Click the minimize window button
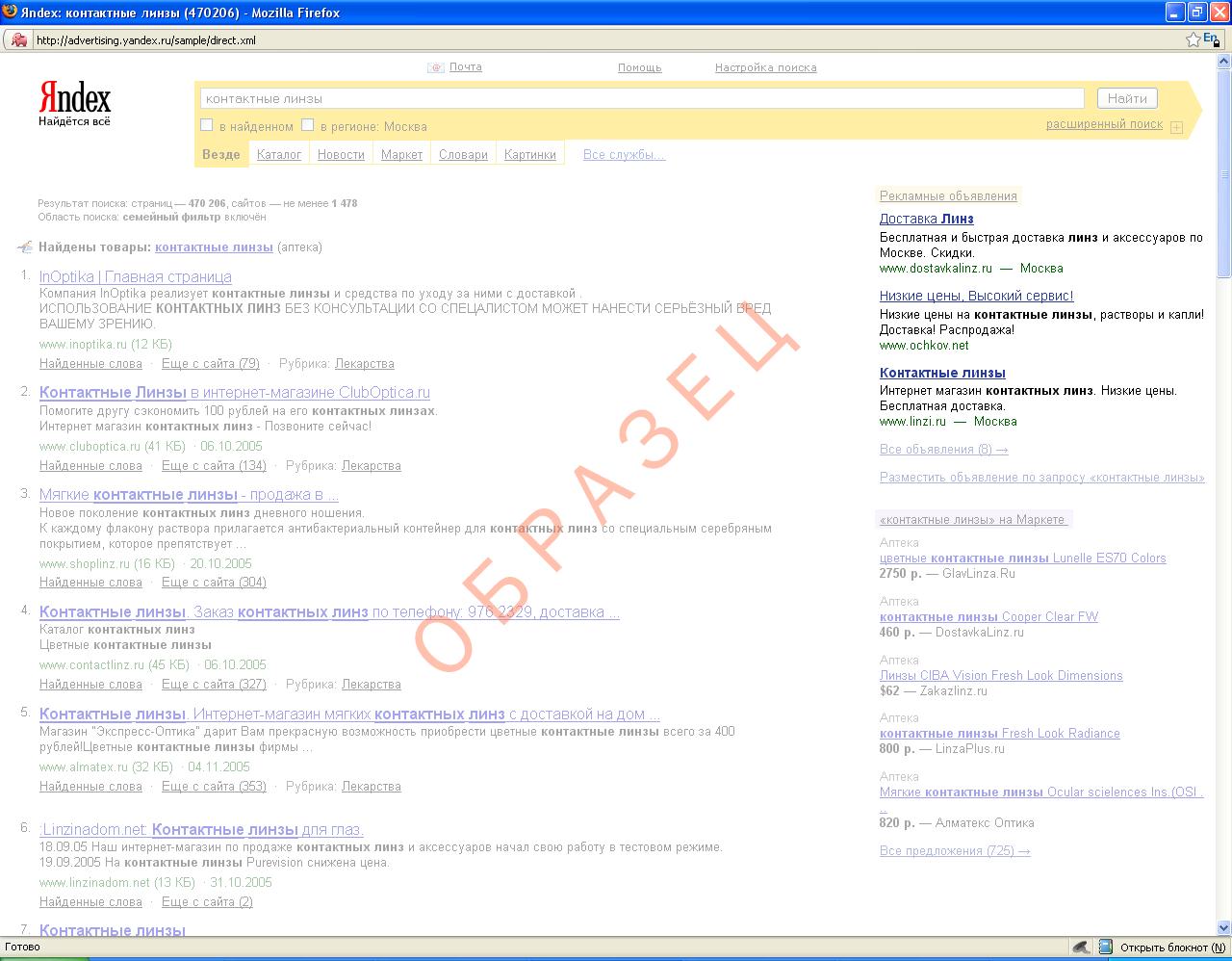Viewport: 1232px width, 961px height. coord(1175,13)
